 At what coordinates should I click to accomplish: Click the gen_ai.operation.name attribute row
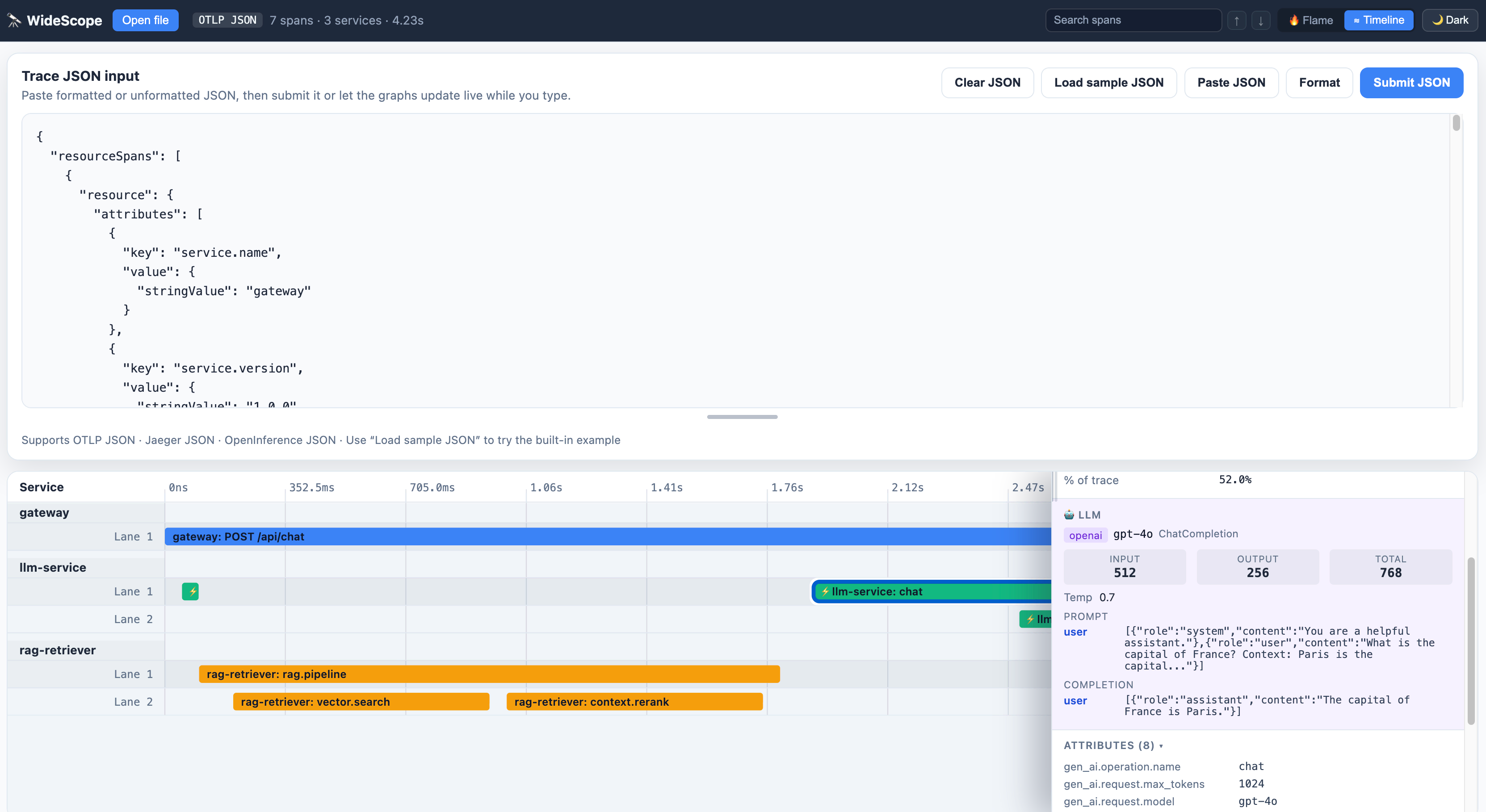pos(1258,766)
